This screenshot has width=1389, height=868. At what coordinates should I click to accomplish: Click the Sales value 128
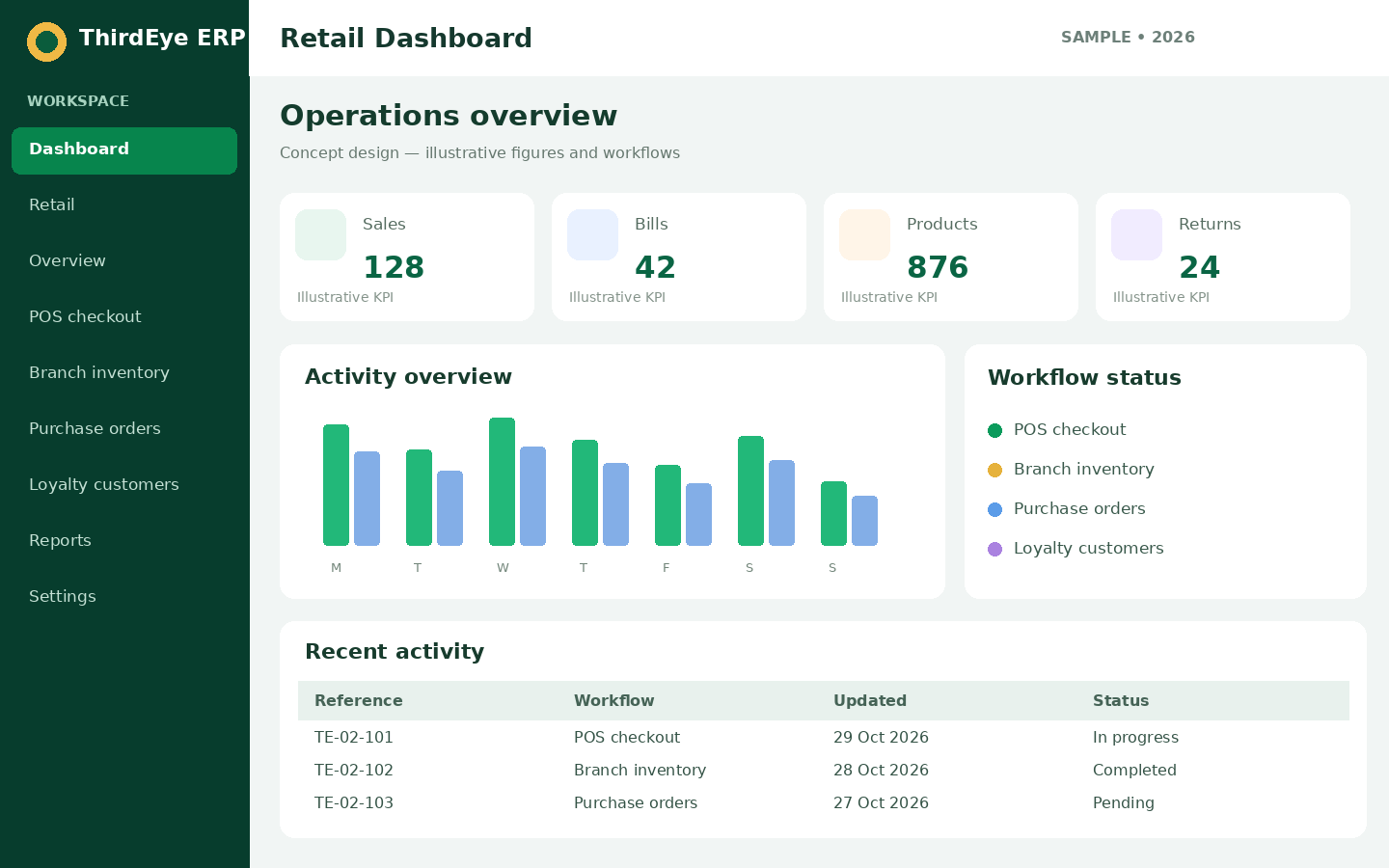[x=394, y=267]
